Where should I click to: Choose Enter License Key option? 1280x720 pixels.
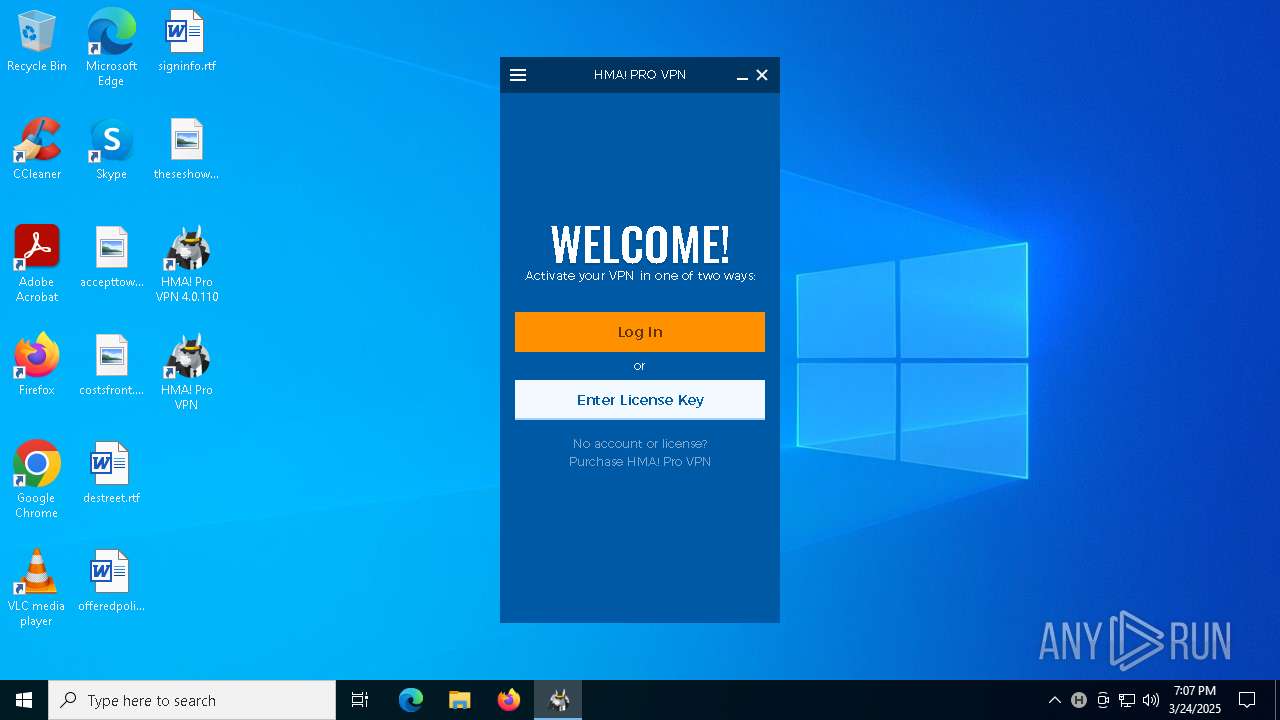(x=640, y=400)
